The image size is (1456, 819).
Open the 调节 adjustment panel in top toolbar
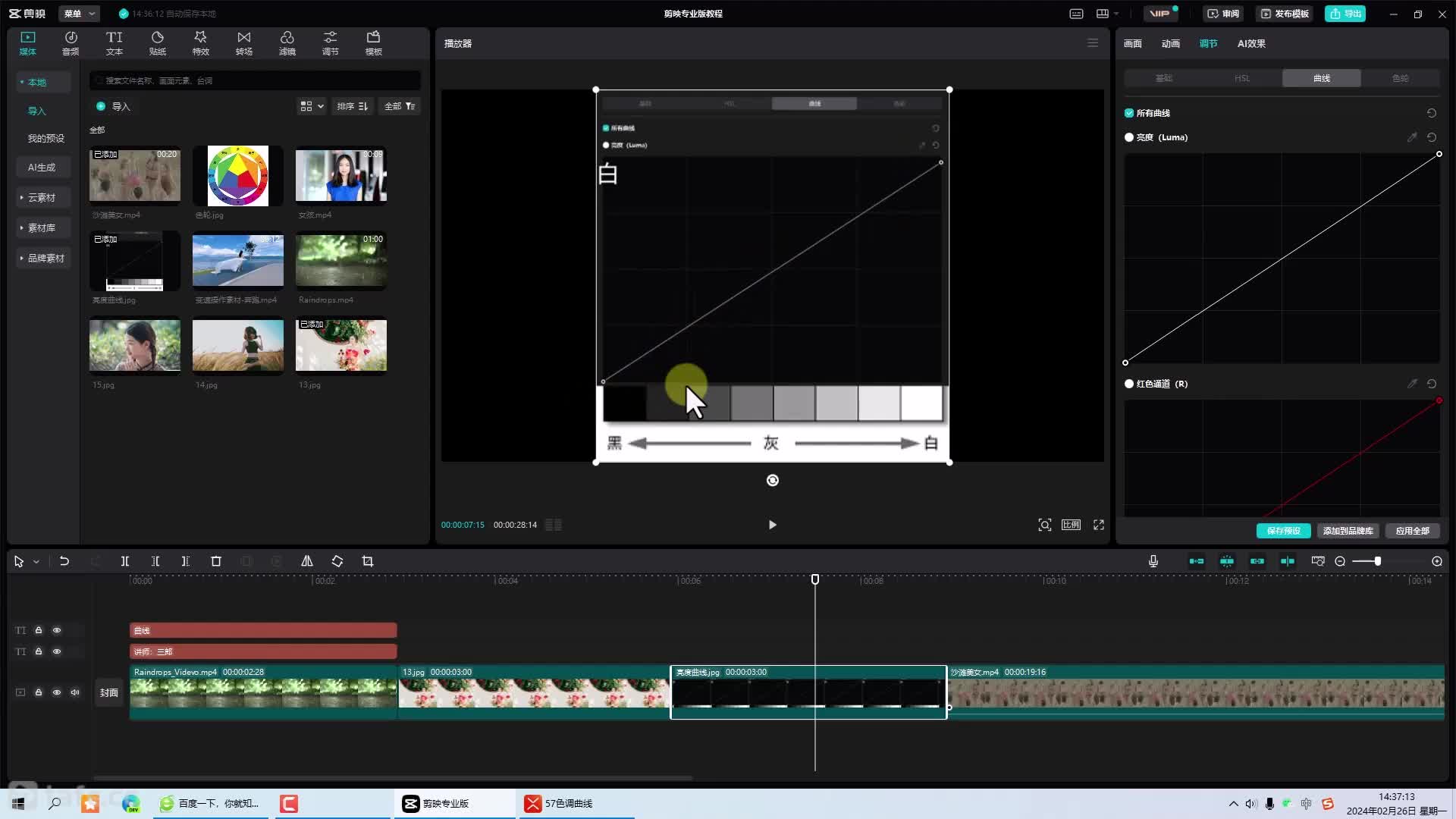(x=330, y=43)
